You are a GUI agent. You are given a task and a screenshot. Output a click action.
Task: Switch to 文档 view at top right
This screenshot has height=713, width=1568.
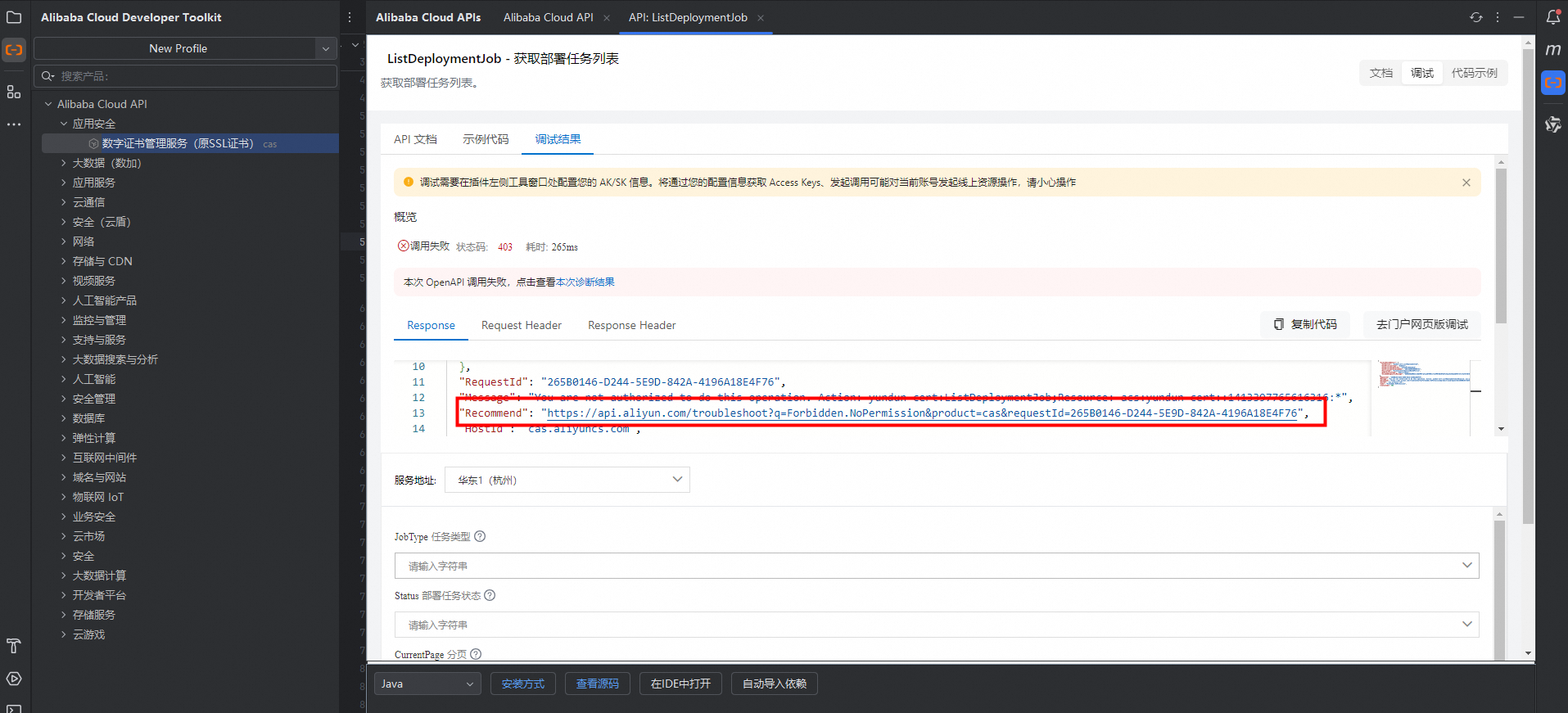coord(1381,73)
